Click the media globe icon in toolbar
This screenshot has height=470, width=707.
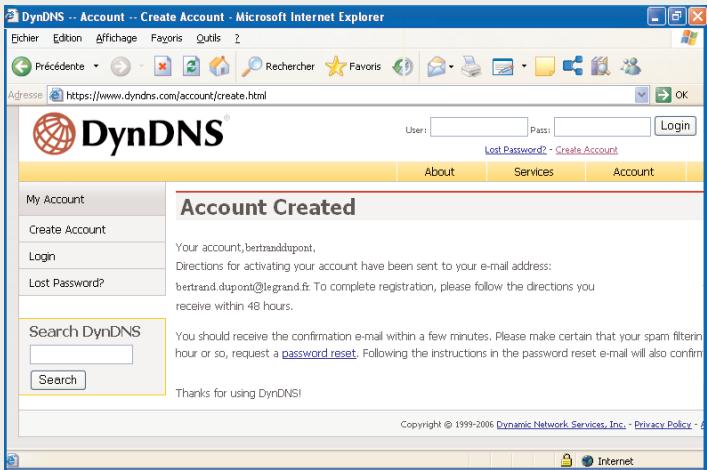coord(402,67)
